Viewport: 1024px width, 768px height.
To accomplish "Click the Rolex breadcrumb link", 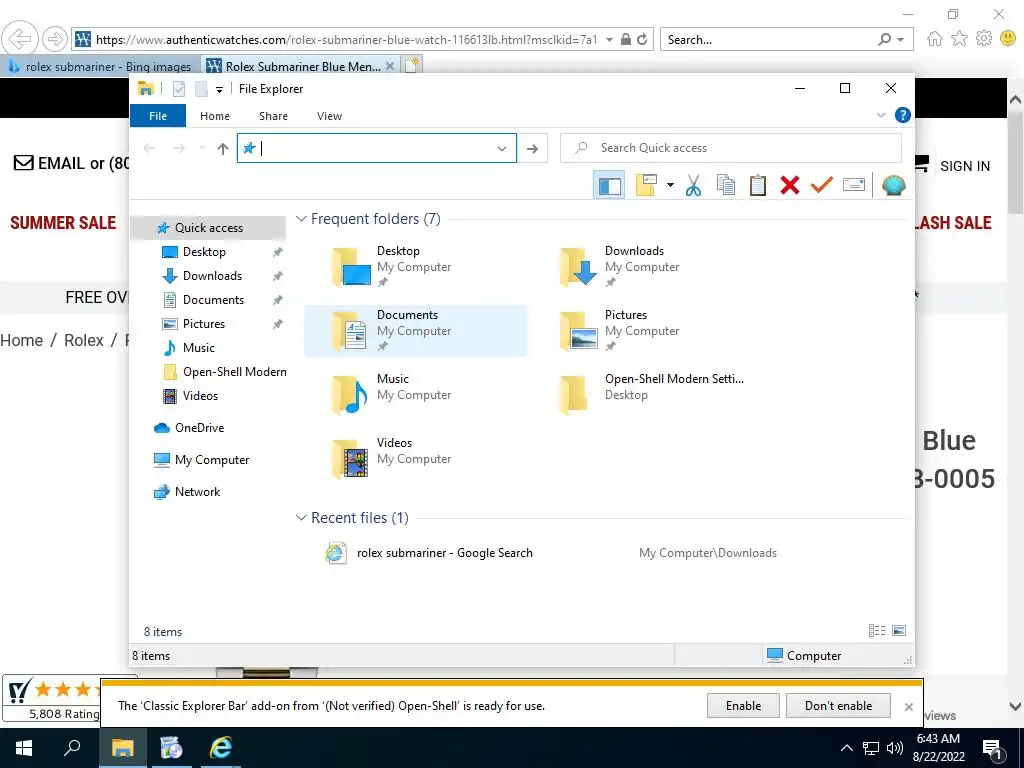I will coord(84,340).
